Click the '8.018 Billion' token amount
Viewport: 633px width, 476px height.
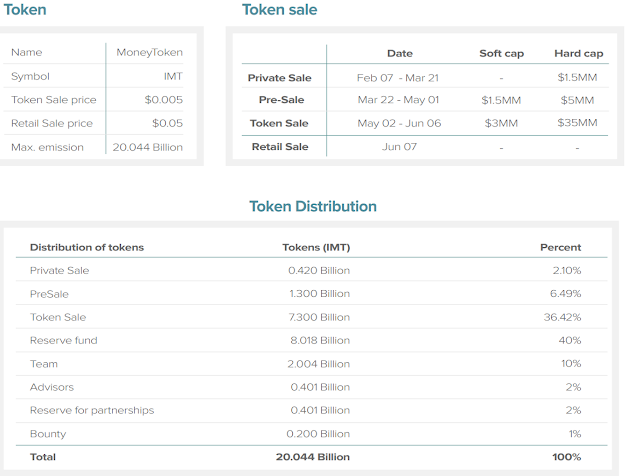(320, 340)
